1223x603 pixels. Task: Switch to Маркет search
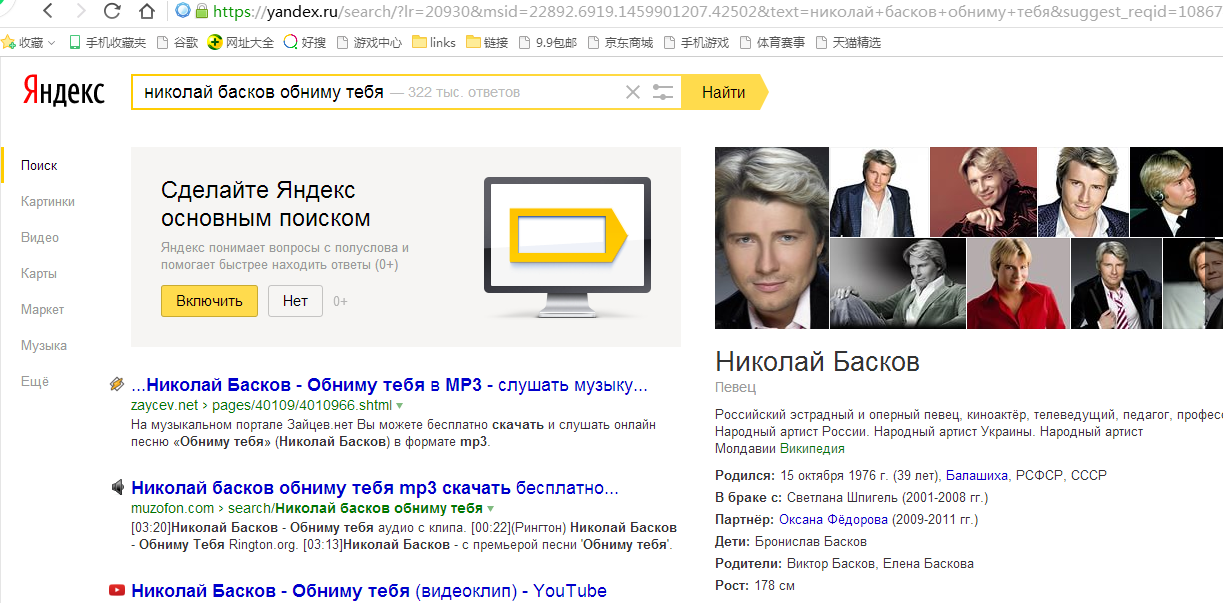tap(42, 309)
